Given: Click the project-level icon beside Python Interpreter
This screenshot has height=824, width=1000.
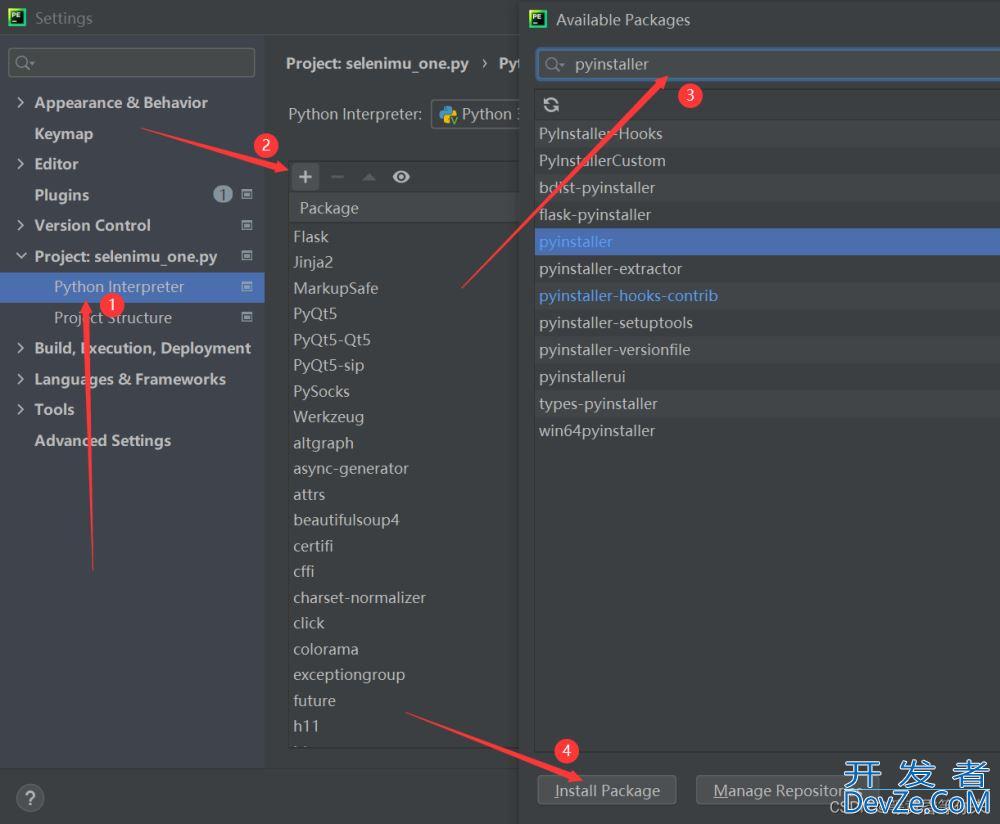Looking at the screenshot, I should point(247,286).
